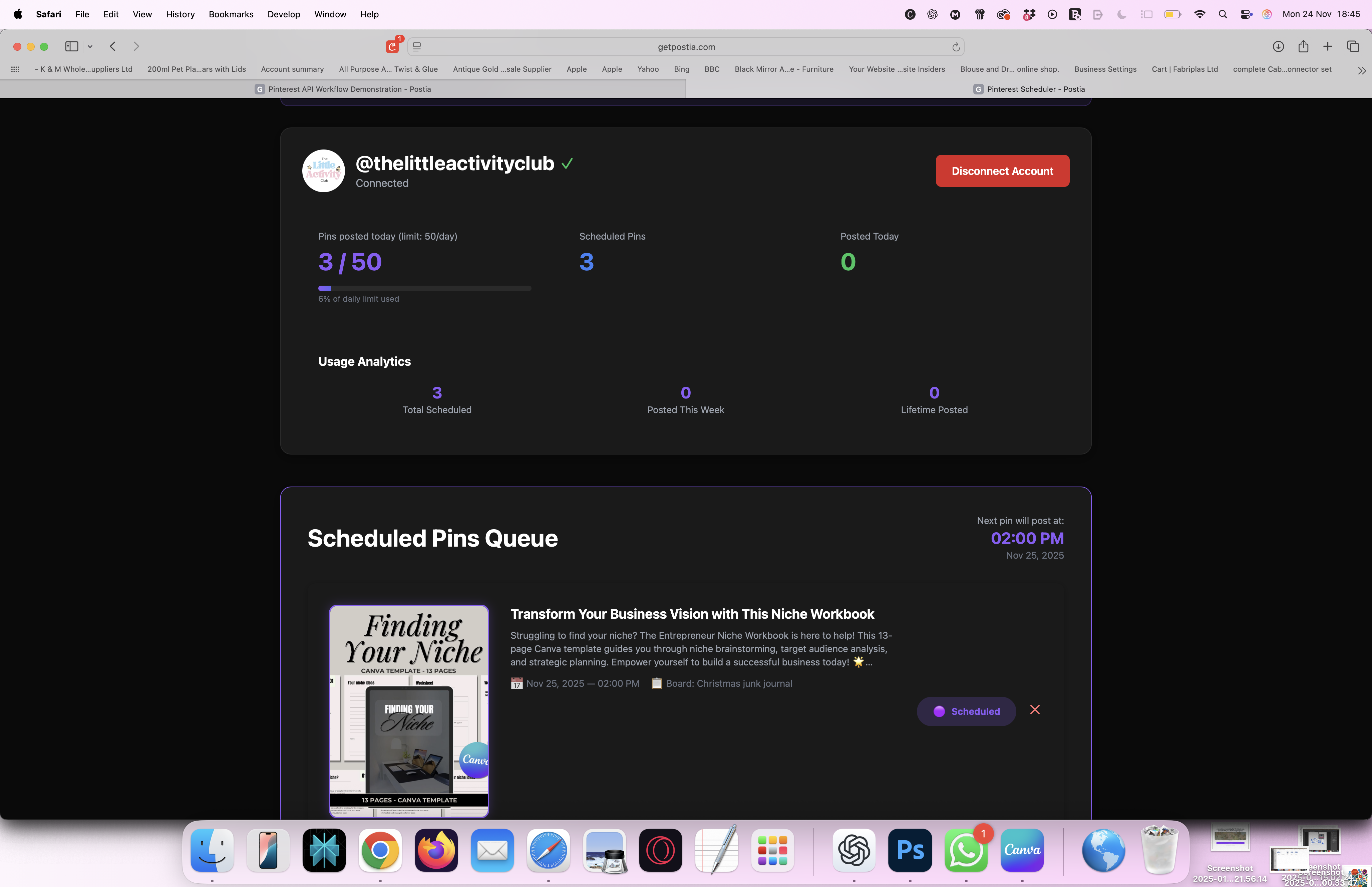Click the red X to remove scheduled pin

(1035, 709)
